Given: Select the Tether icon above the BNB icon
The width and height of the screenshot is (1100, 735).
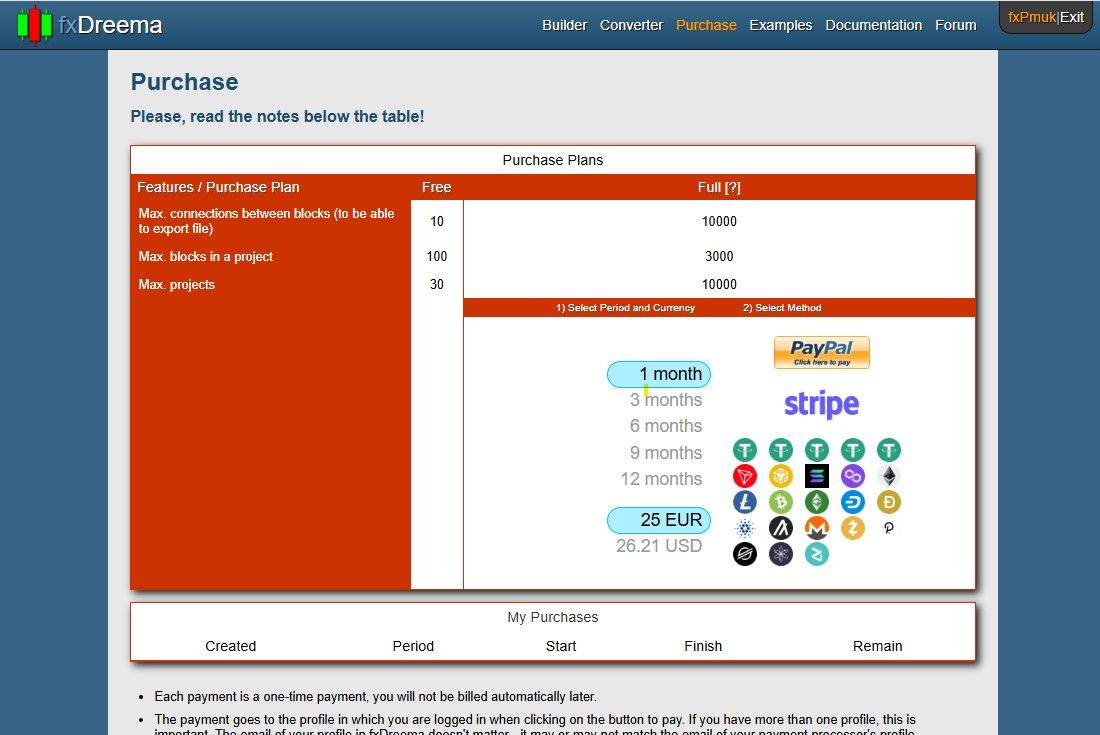Looking at the screenshot, I should [x=781, y=450].
